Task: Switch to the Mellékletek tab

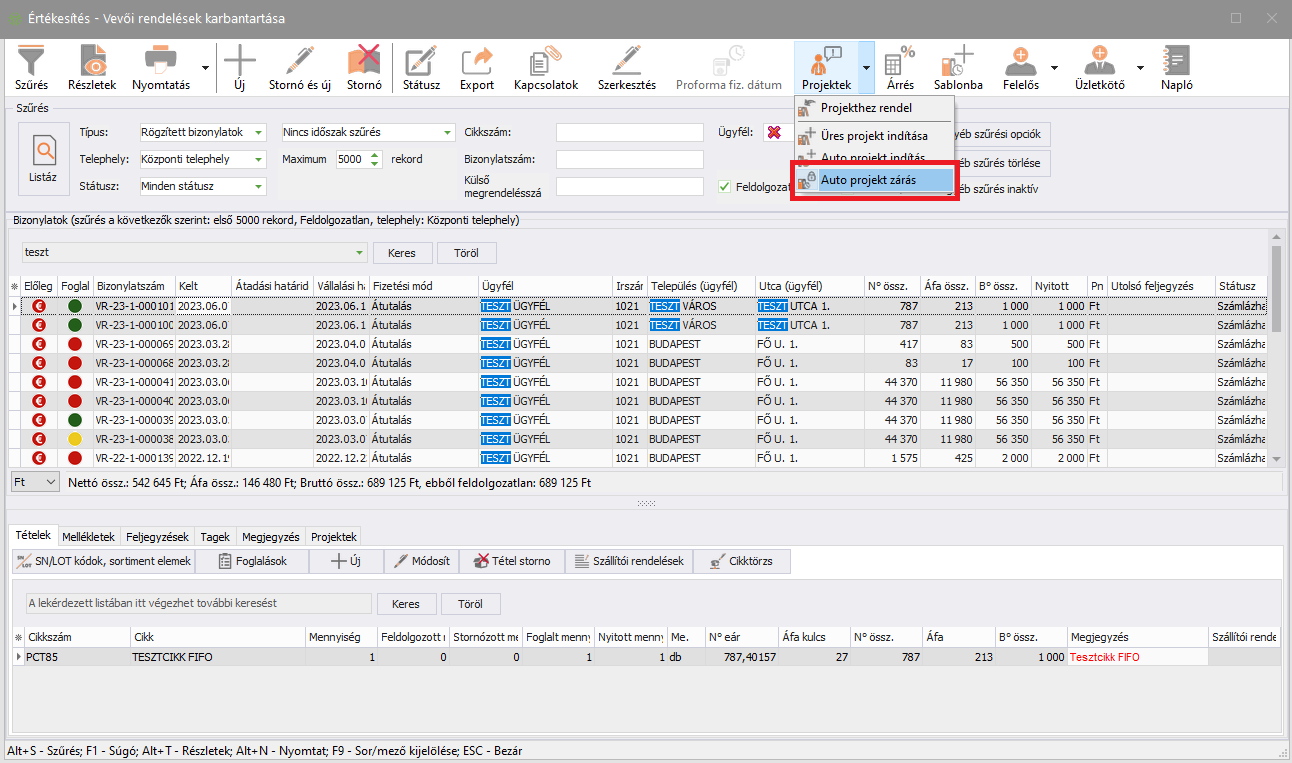Action: click(x=90, y=537)
